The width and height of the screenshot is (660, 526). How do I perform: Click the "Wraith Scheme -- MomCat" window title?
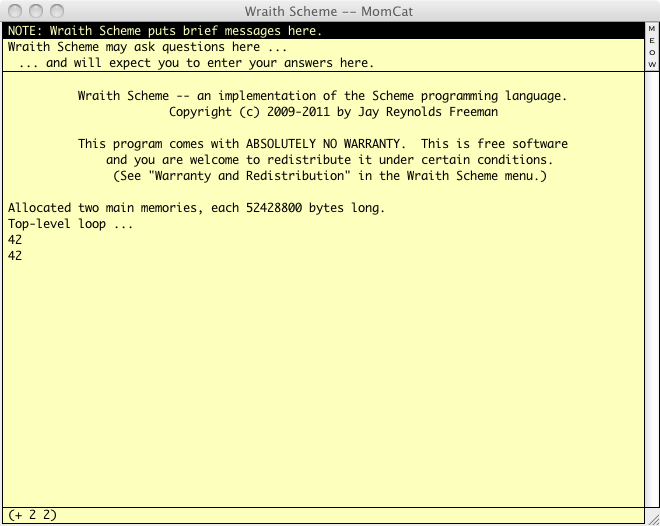[x=330, y=11]
